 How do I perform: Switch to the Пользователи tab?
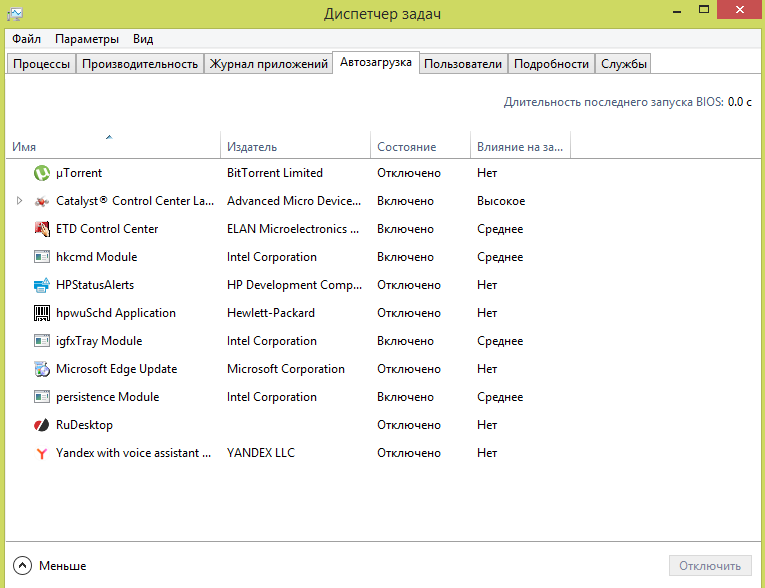463,64
